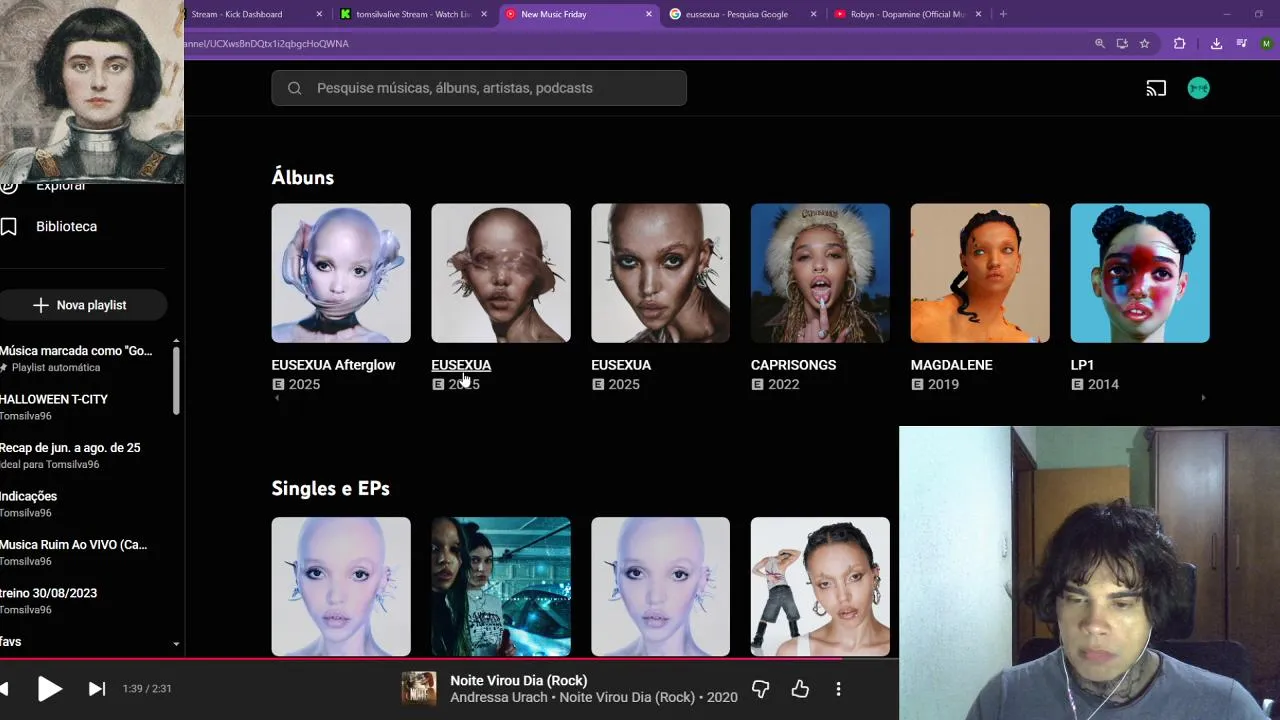
Task: Close the eussexua - Pesquisa Google tab
Action: [x=813, y=14]
